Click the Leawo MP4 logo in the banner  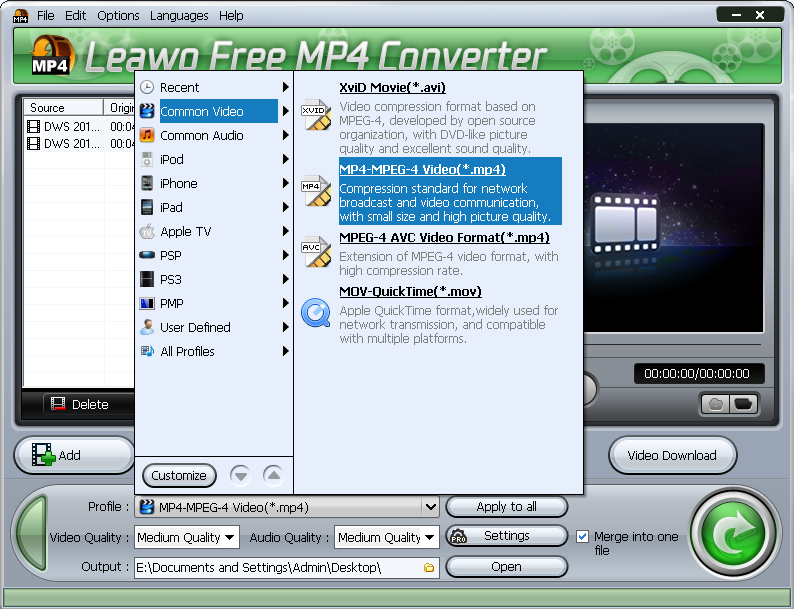tap(52, 55)
